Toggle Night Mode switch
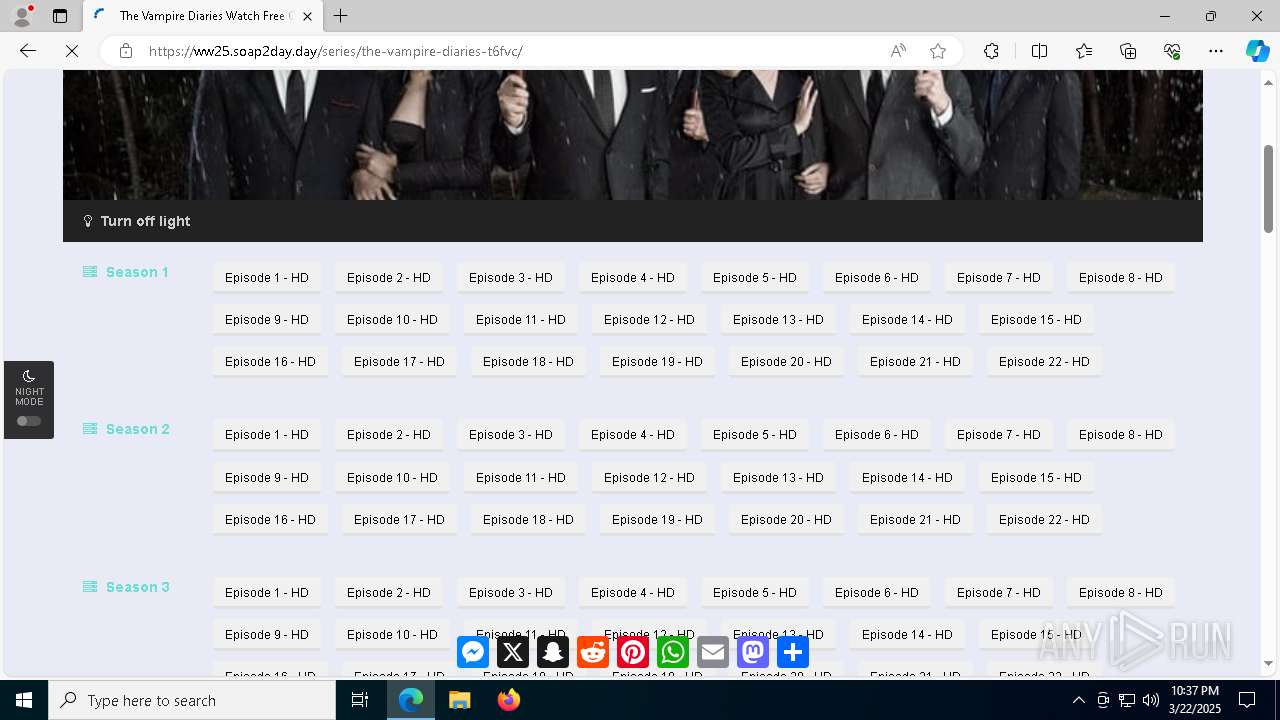Image resolution: width=1280 pixels, height=720 pixels. point(29,421)
